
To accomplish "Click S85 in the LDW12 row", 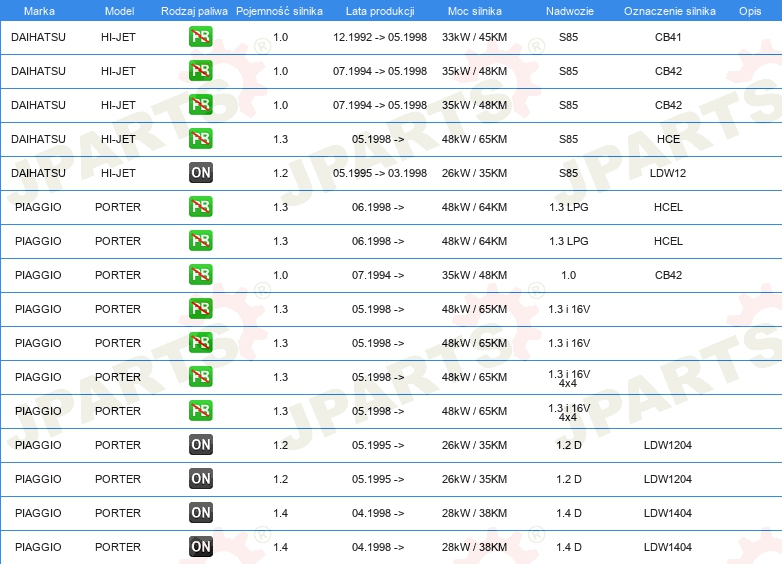I will [x=569, y=173].
